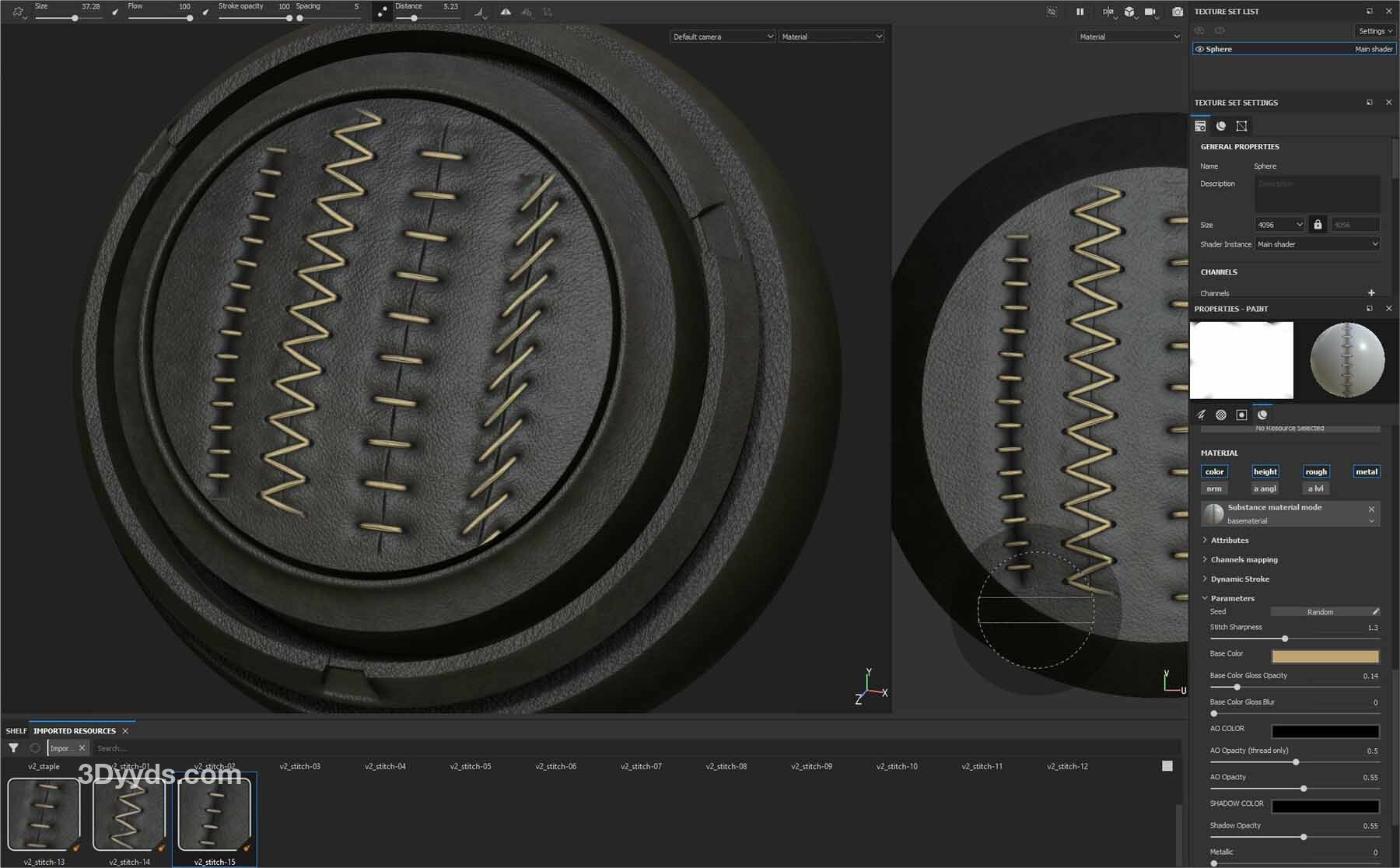Enable the nrm material channel
The height and width of the screenshot is (868, 1400).
(1214, 488)
